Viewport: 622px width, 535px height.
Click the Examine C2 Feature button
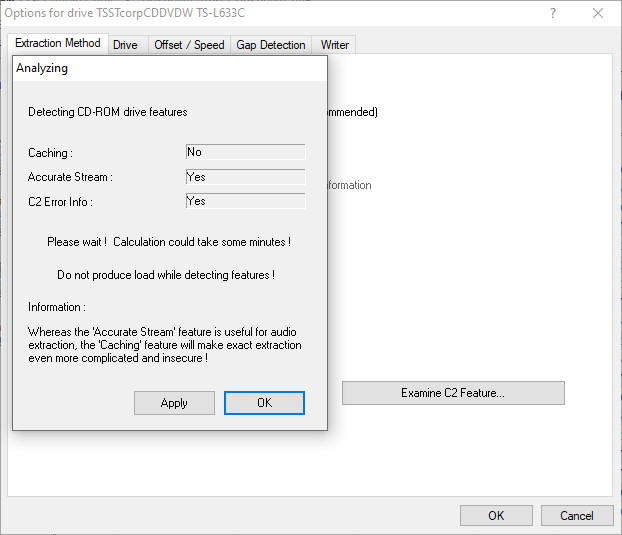(453, 393)
